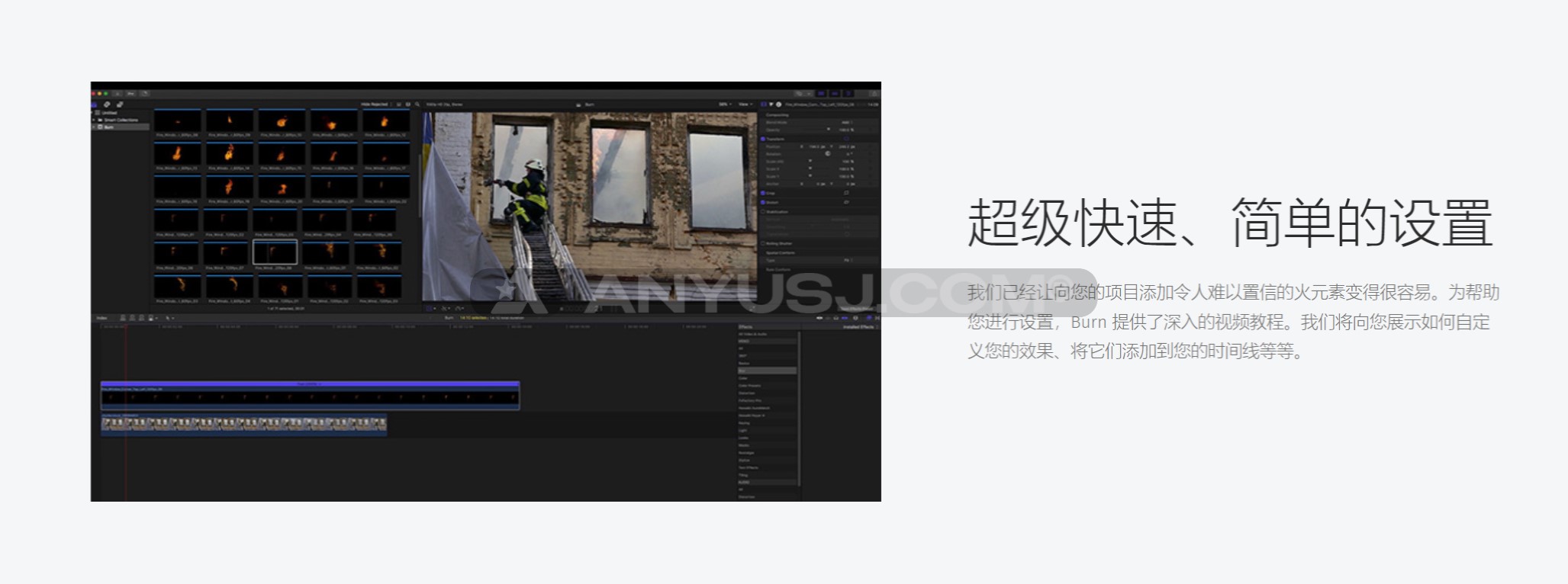Screen dimensions: 1568x584
Task: Open the Installed Effects dropdown
Action: (860, 326)
